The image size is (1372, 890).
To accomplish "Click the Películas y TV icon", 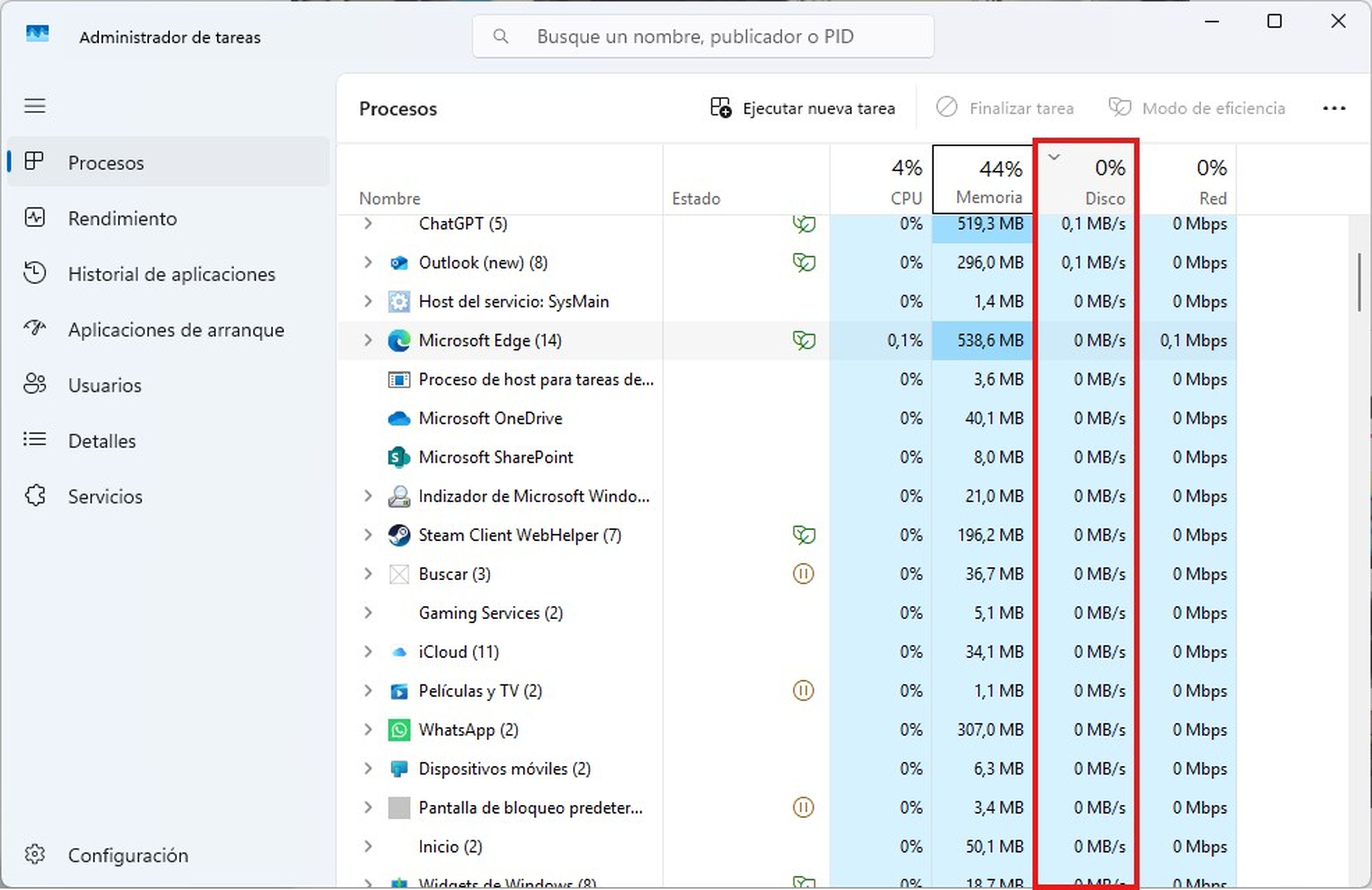I will tap(399, 691).
